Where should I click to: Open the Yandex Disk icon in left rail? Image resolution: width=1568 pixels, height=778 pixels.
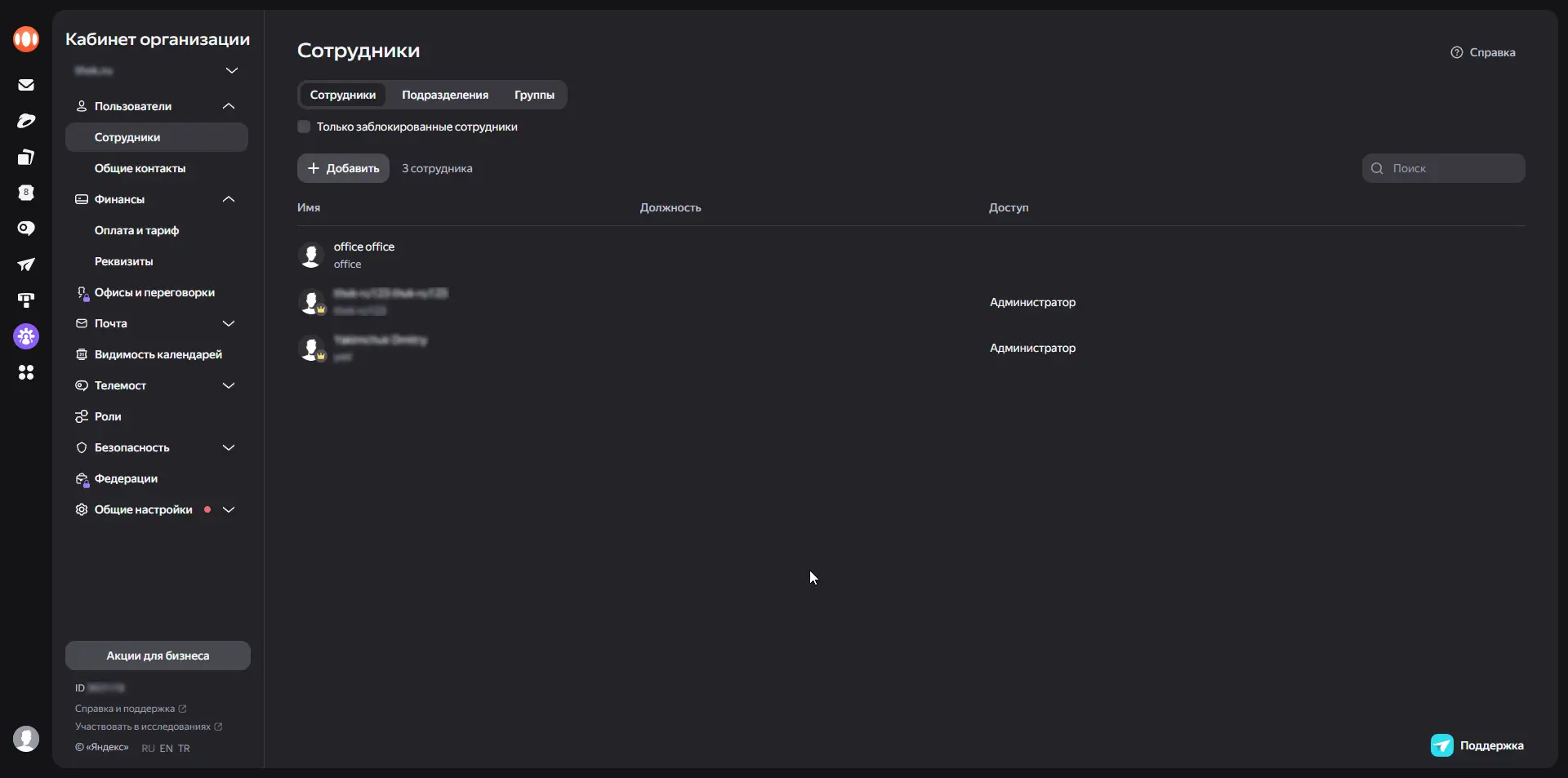26,121
